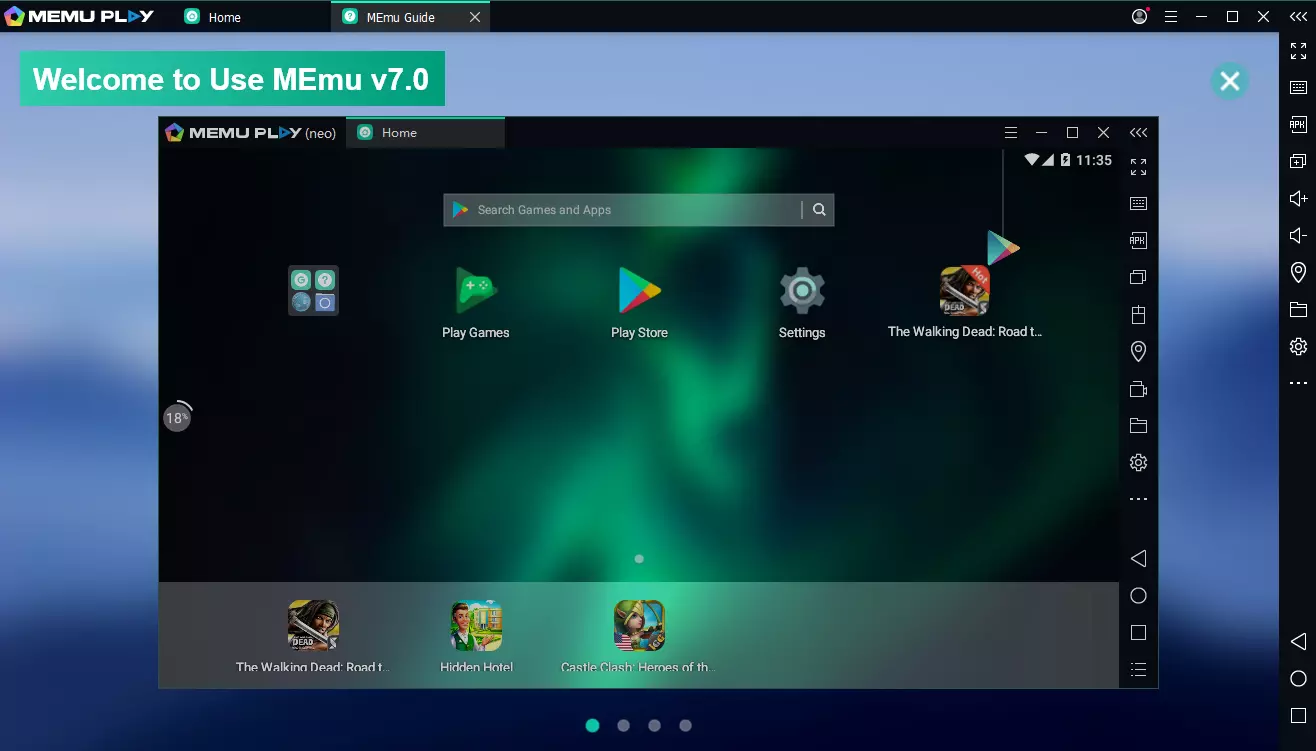Open the Play Games app

[x=476, y=303]
